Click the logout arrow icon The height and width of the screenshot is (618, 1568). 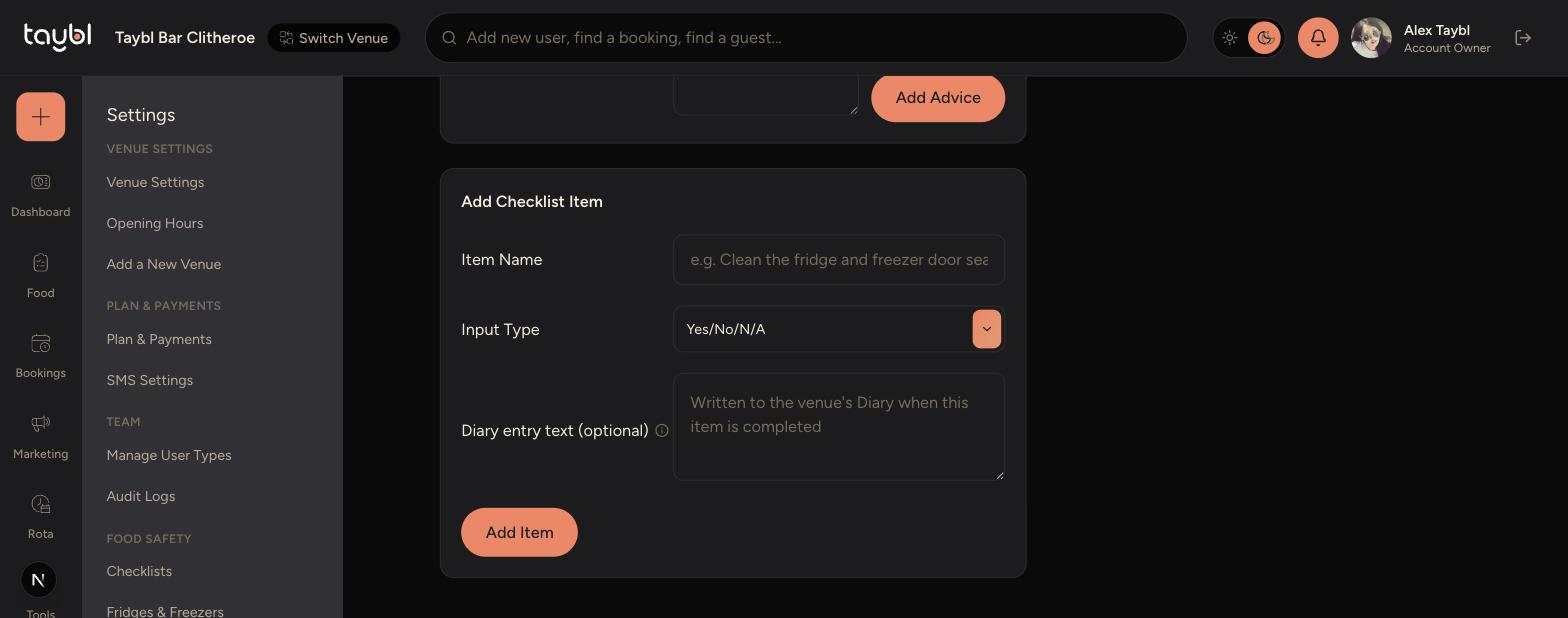[1523, 38]
